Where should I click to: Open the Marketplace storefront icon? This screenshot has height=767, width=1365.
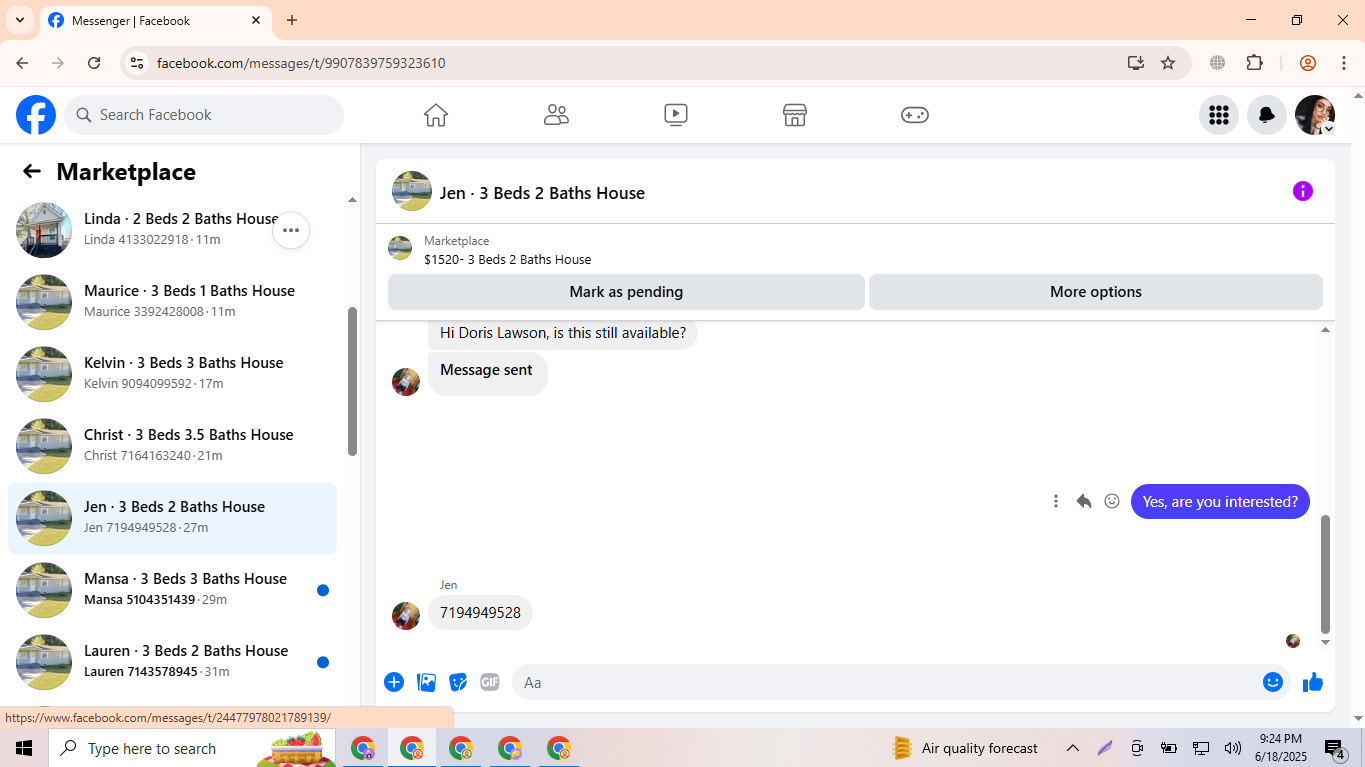click(795, 115)
